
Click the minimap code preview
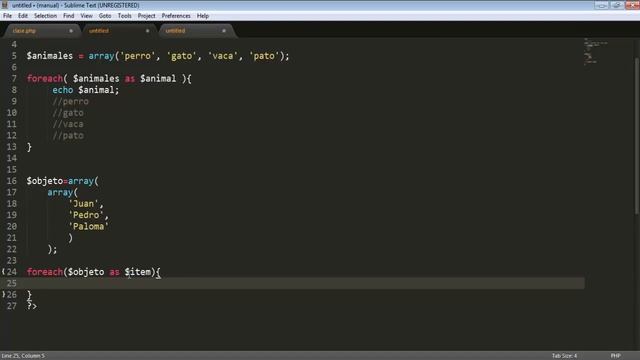tap(595, 51)
